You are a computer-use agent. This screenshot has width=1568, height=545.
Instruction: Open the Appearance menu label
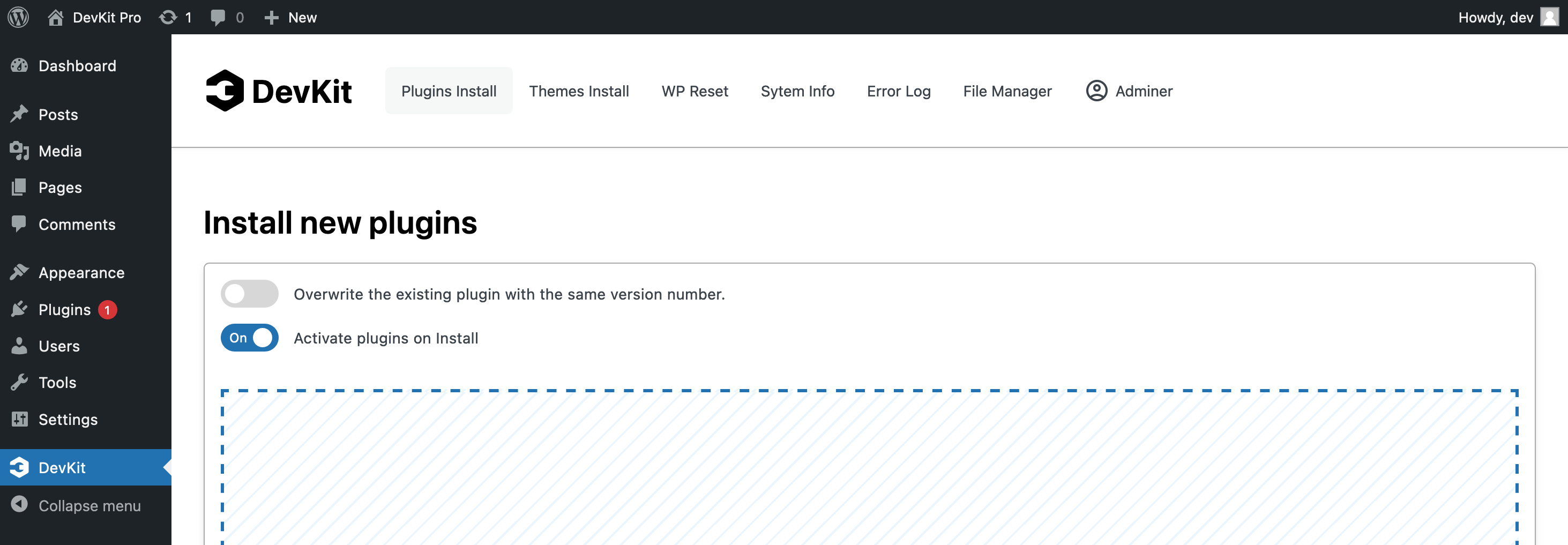click(x=81, y=272)
